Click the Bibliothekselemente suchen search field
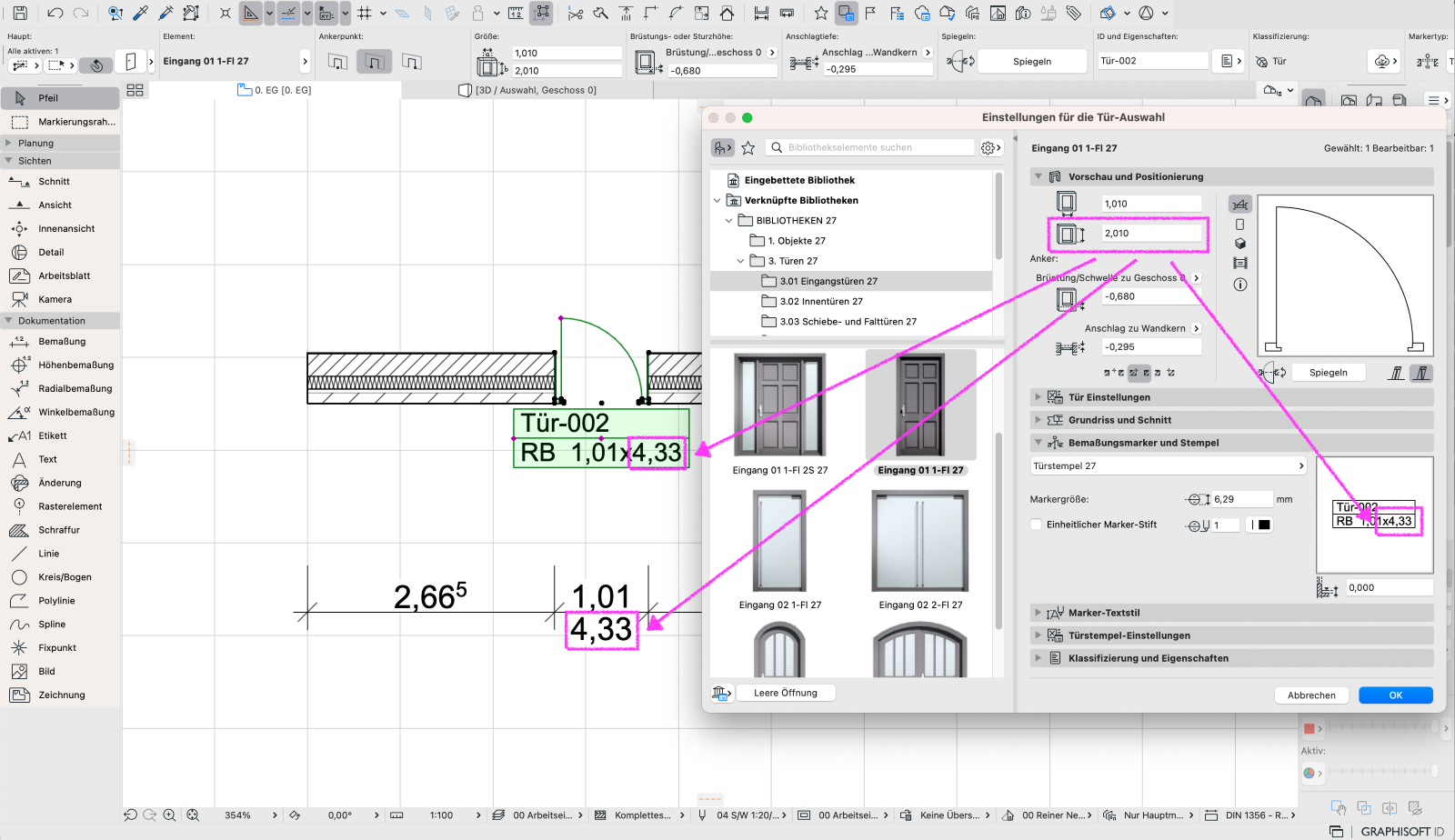 pos(870,147)
